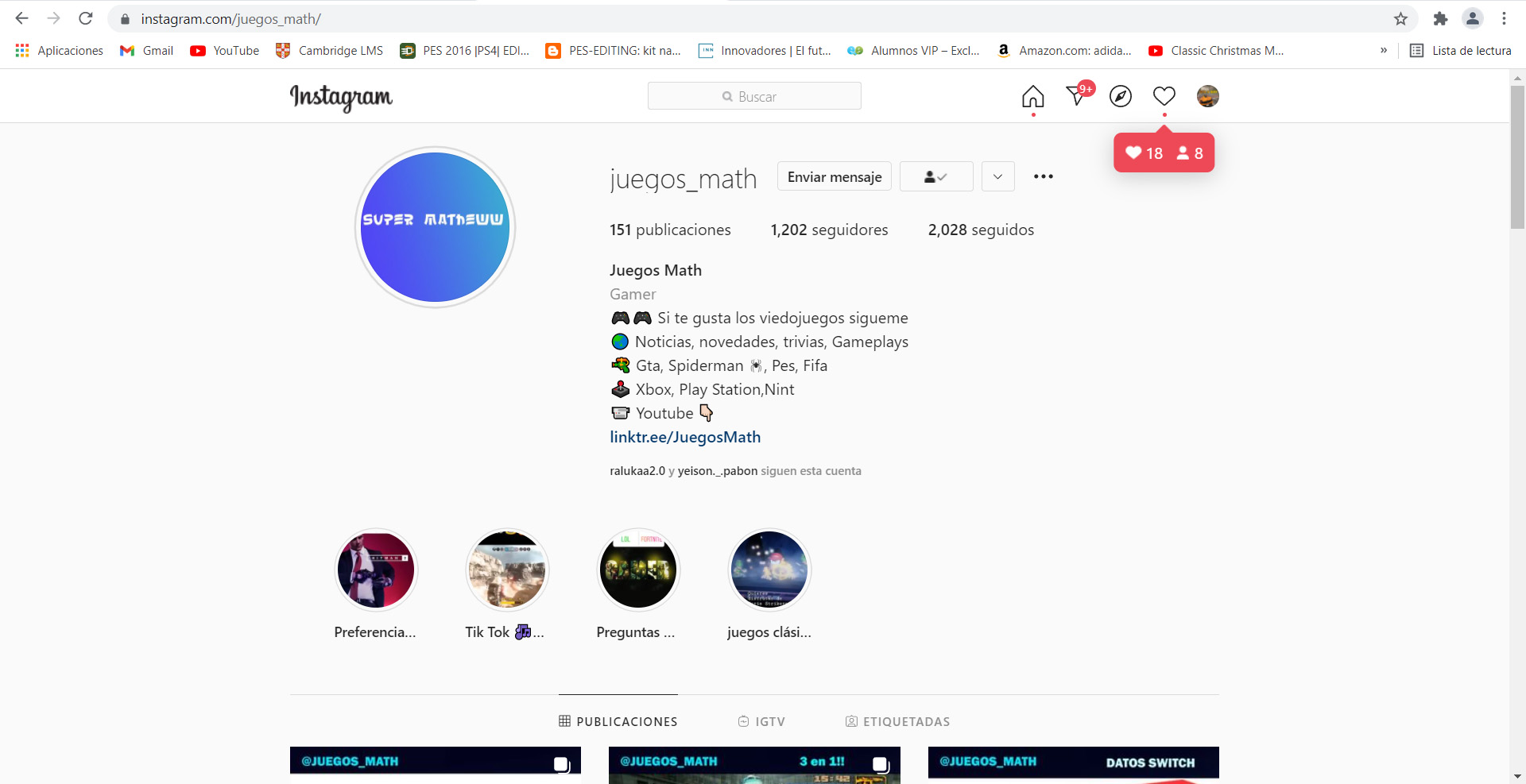Image resolution: width=1526 pixels, height=784 pixels.
Task: Open Alumnos VIP bookmark
Action: (914, 51)
